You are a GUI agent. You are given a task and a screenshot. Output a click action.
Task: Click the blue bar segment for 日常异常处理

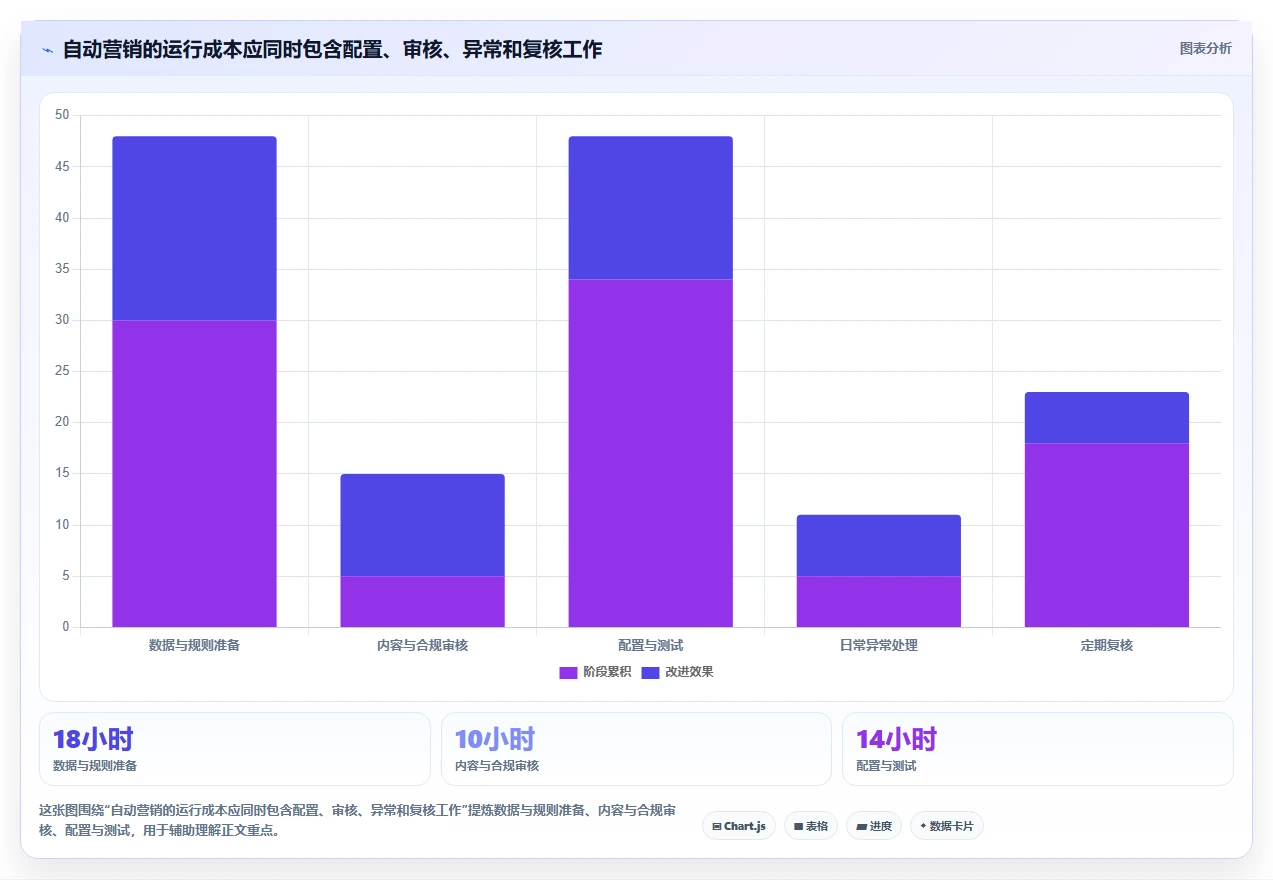(x=878, y=546)
